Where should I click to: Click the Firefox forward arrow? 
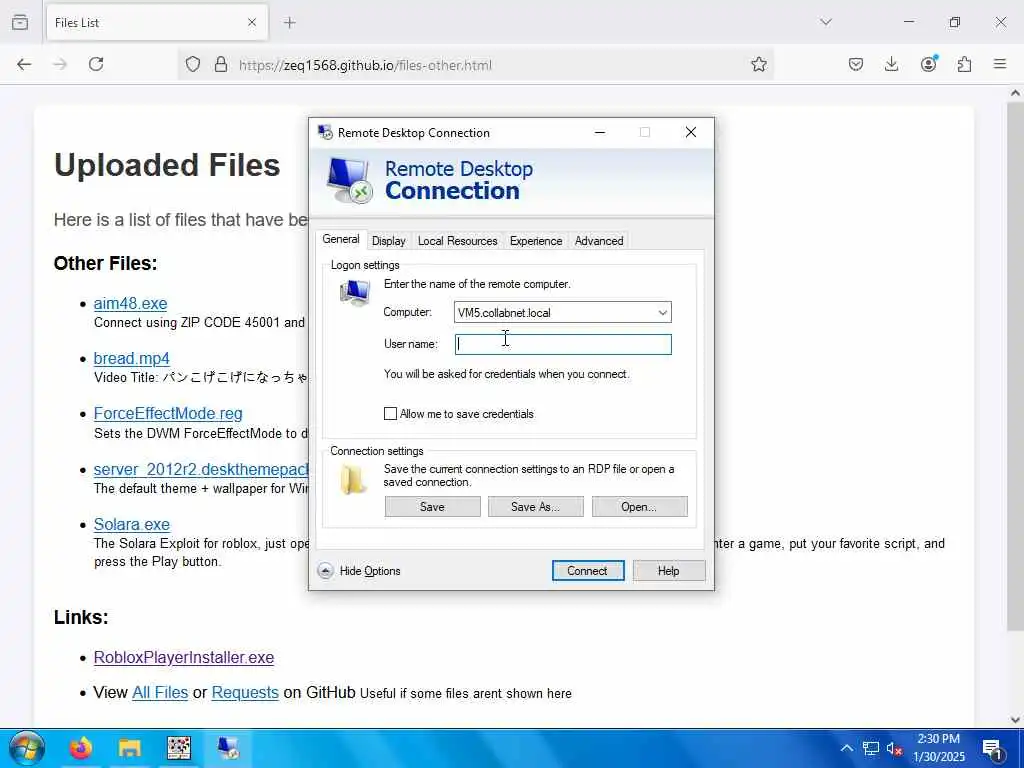[x=60, y=64]
